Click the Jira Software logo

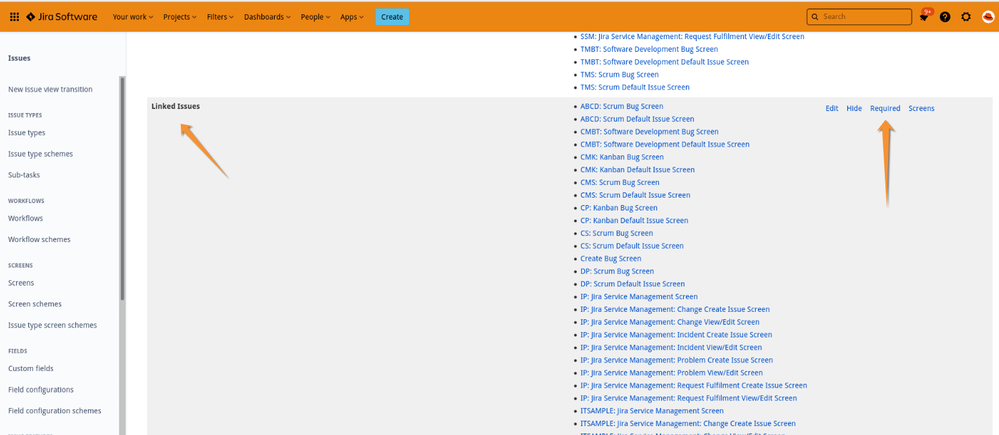62,17
